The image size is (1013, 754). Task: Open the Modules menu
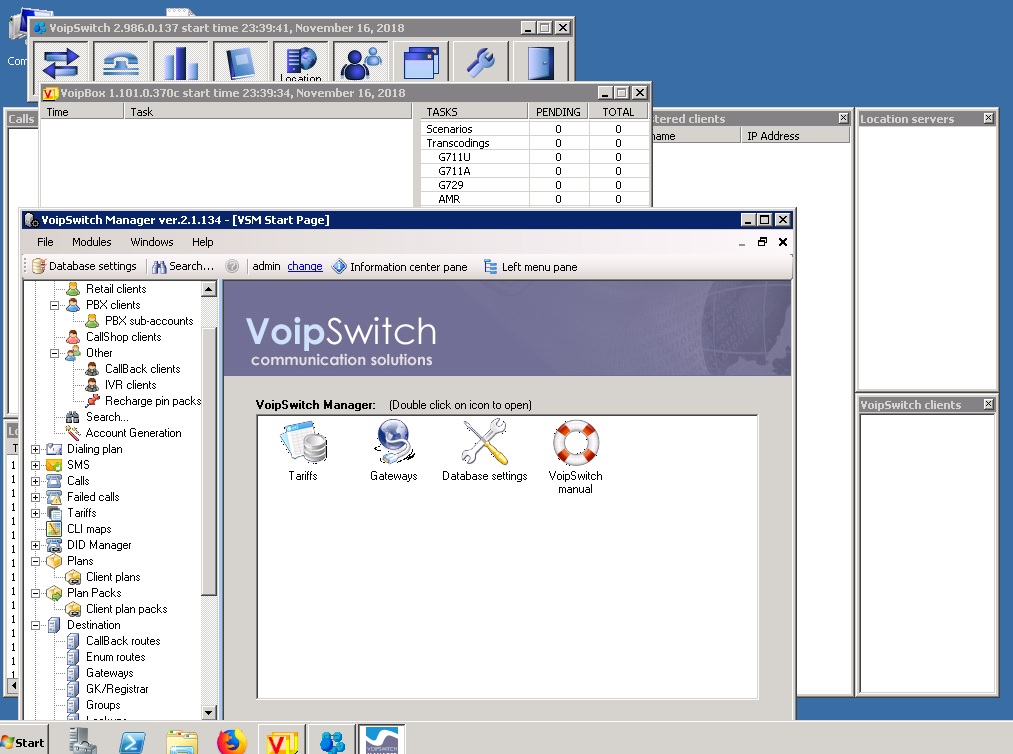[x=92, y=242]
